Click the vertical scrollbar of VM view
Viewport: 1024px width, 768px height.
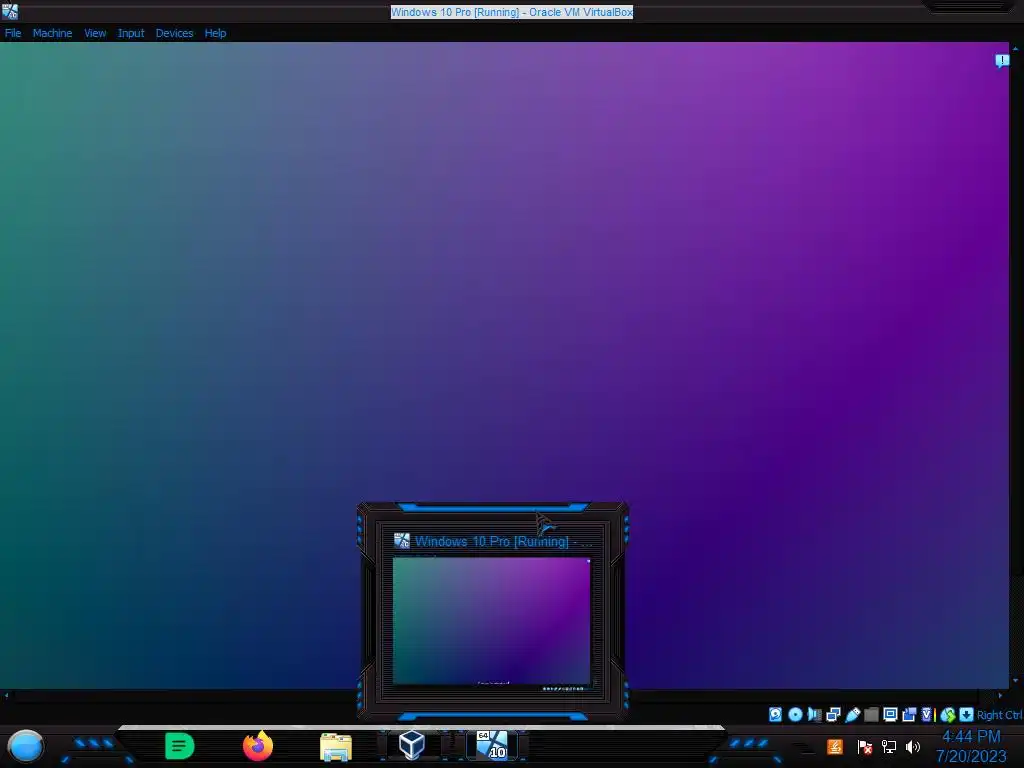coord(1016,366)
